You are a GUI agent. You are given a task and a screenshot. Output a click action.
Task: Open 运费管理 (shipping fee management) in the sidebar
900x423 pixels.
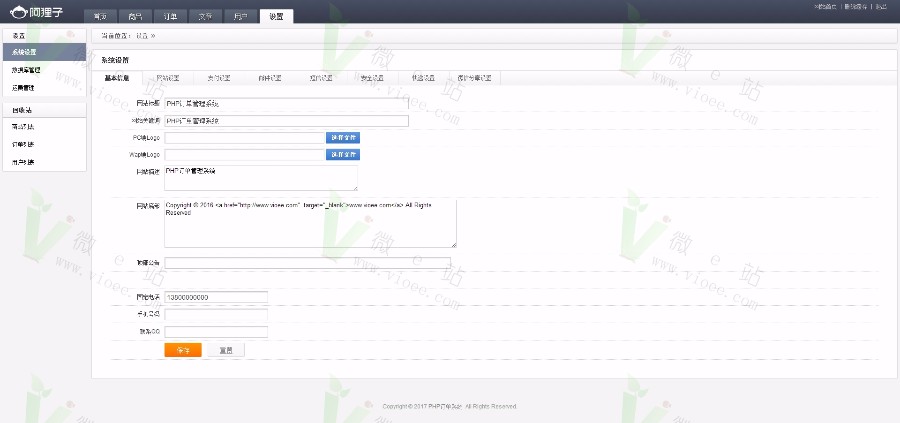(44, 88)
